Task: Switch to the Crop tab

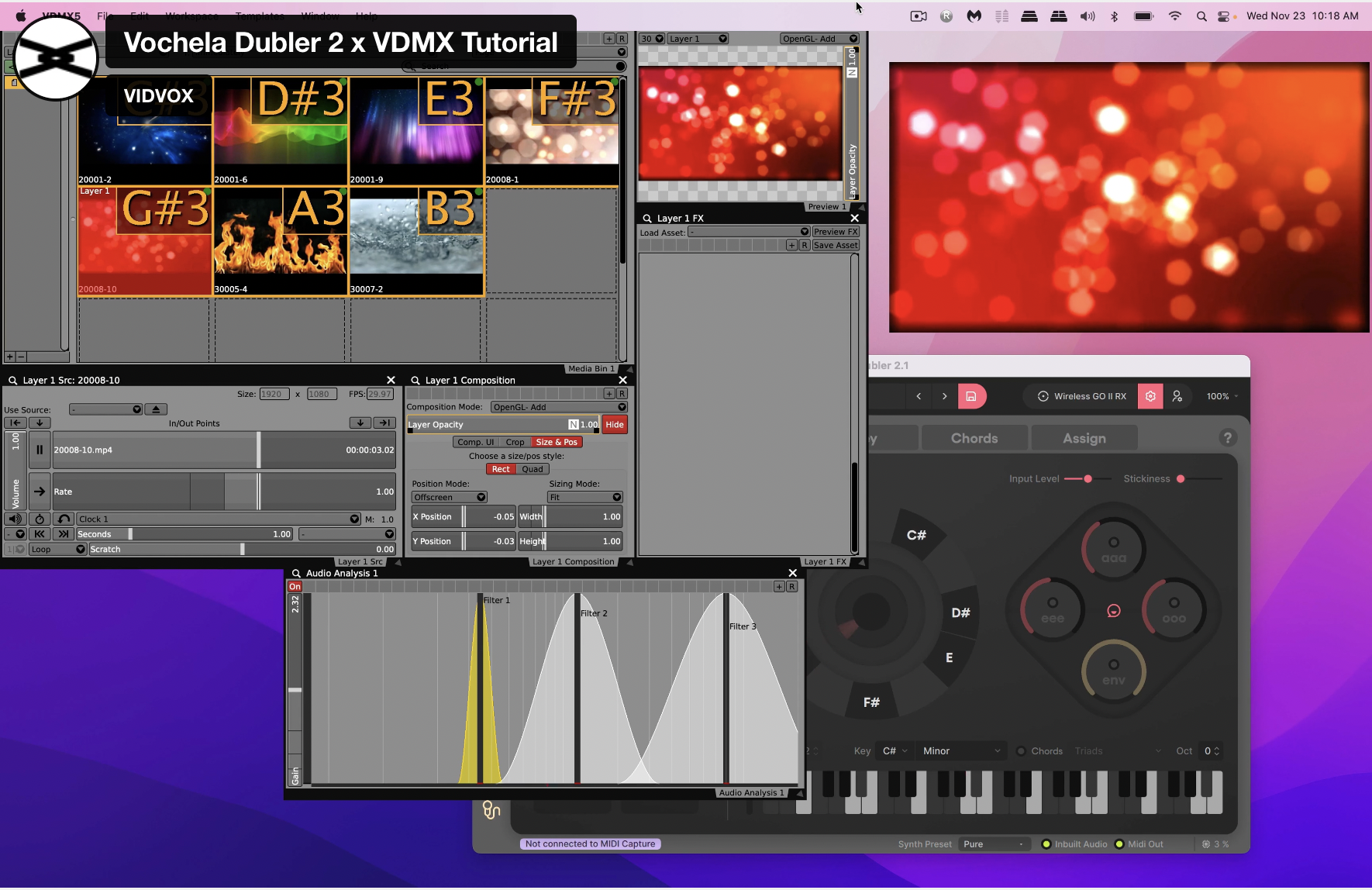Action: (x=515, y=442)
